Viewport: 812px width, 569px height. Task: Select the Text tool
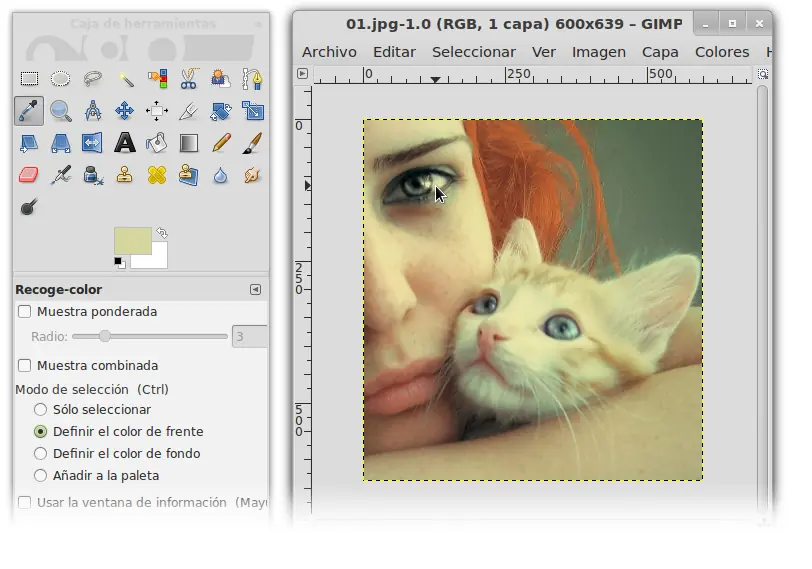[x=124, y=143]
